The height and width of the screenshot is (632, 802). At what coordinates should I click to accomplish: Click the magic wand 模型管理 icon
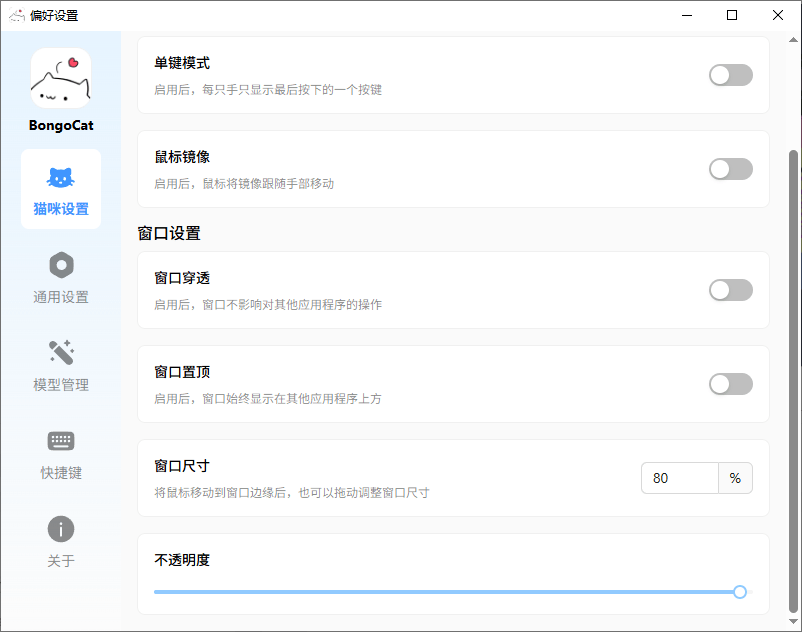[x=60, y=352]
